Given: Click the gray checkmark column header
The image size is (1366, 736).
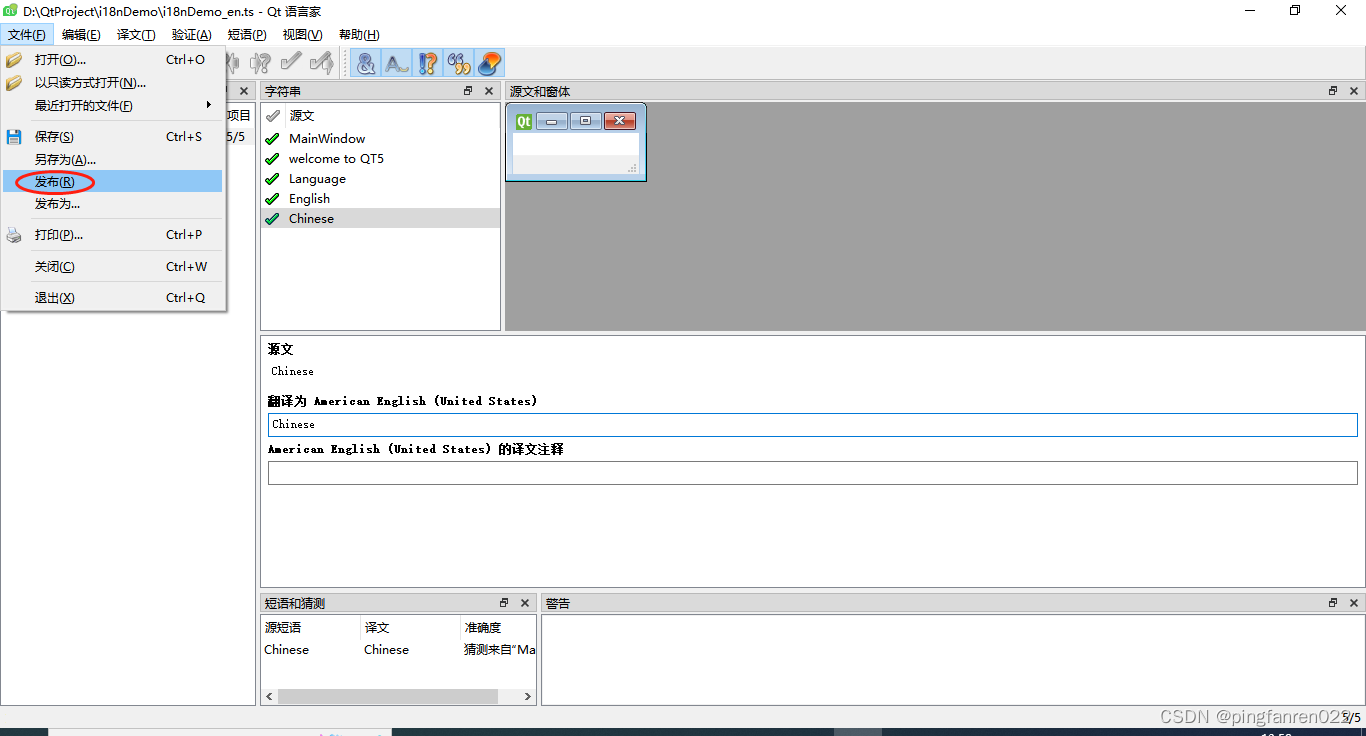Looking at the screenshot, I should click(273, 116).
